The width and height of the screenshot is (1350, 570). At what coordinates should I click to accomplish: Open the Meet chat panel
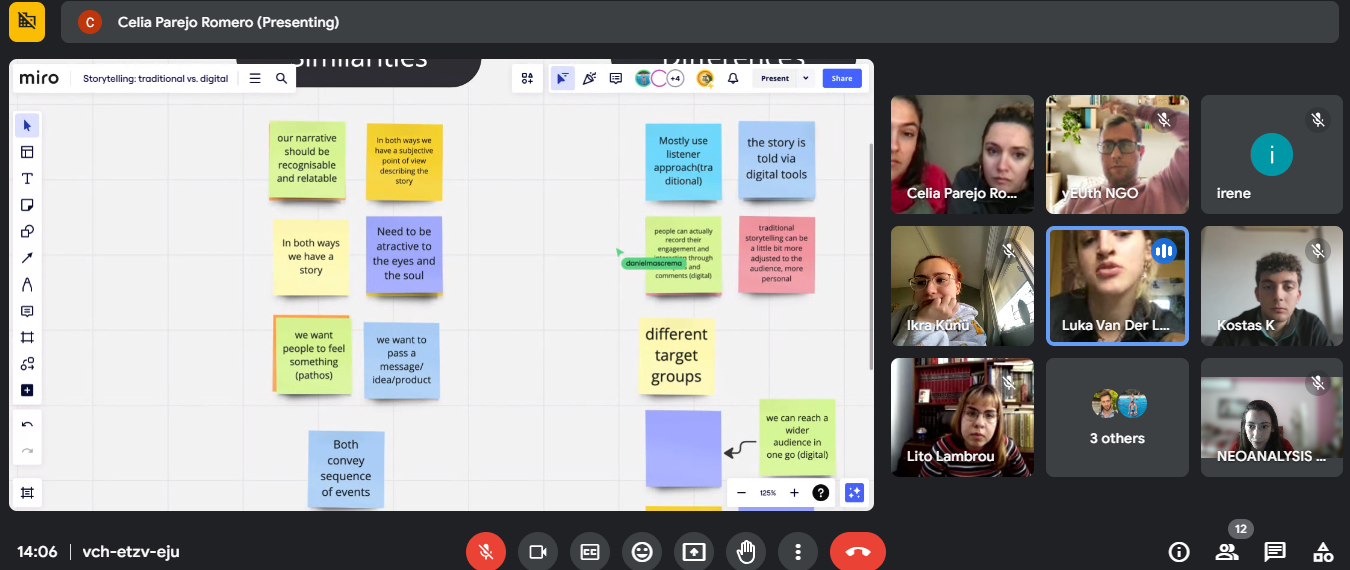click(x=1275, y=551)
